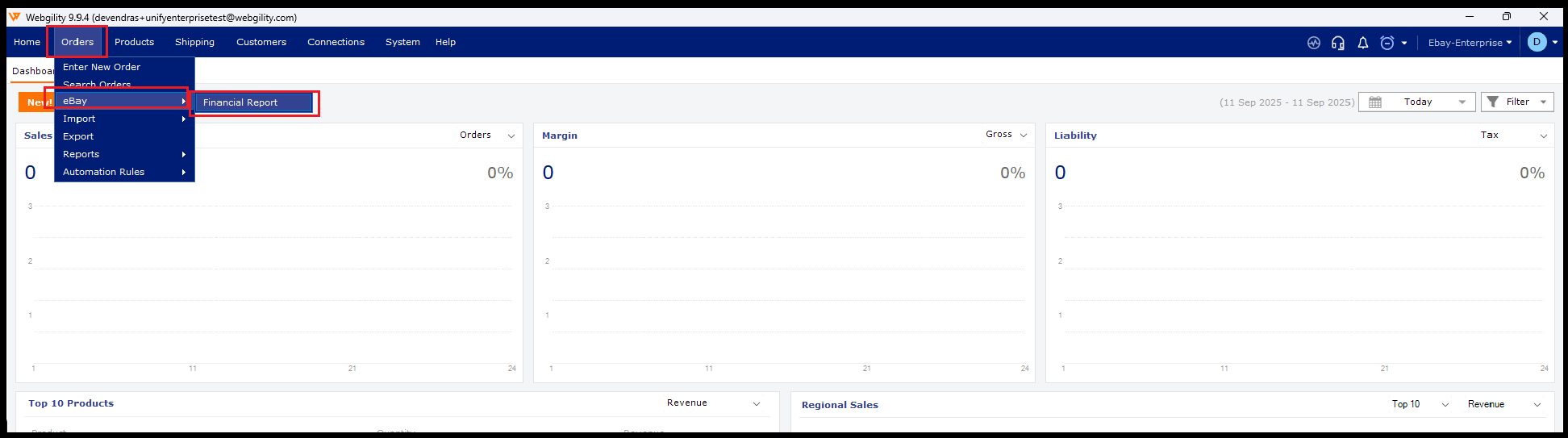Image resolution: width=1568 pixels, height=438 pixels.
Task: Open the Reports submenu
Action: [124, 154]
